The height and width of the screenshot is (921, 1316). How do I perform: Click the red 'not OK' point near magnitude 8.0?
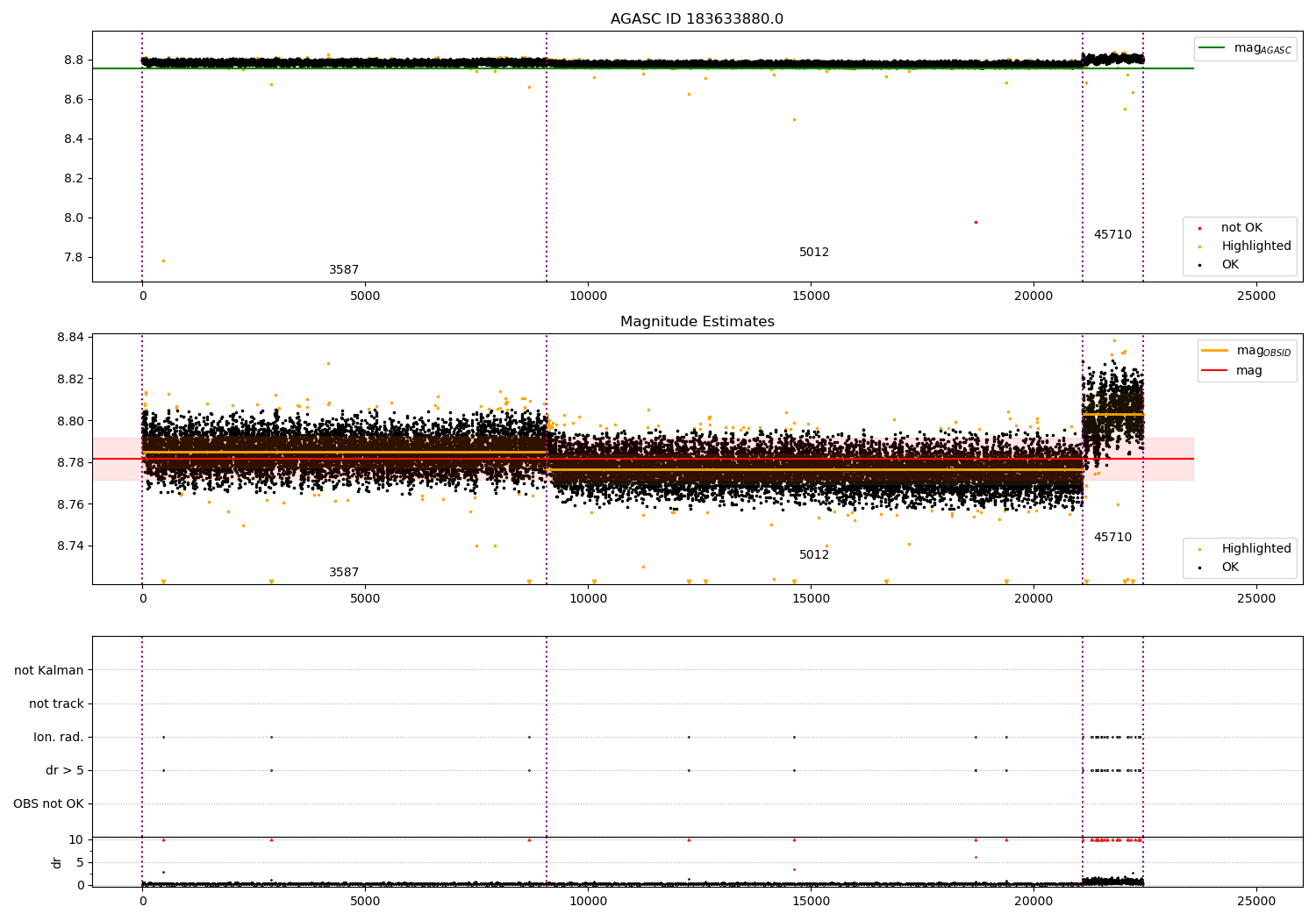click(976, 222)
